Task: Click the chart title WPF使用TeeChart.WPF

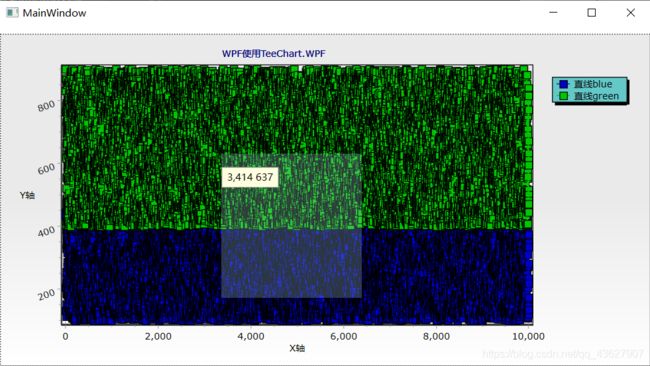Action: point(274,53)
